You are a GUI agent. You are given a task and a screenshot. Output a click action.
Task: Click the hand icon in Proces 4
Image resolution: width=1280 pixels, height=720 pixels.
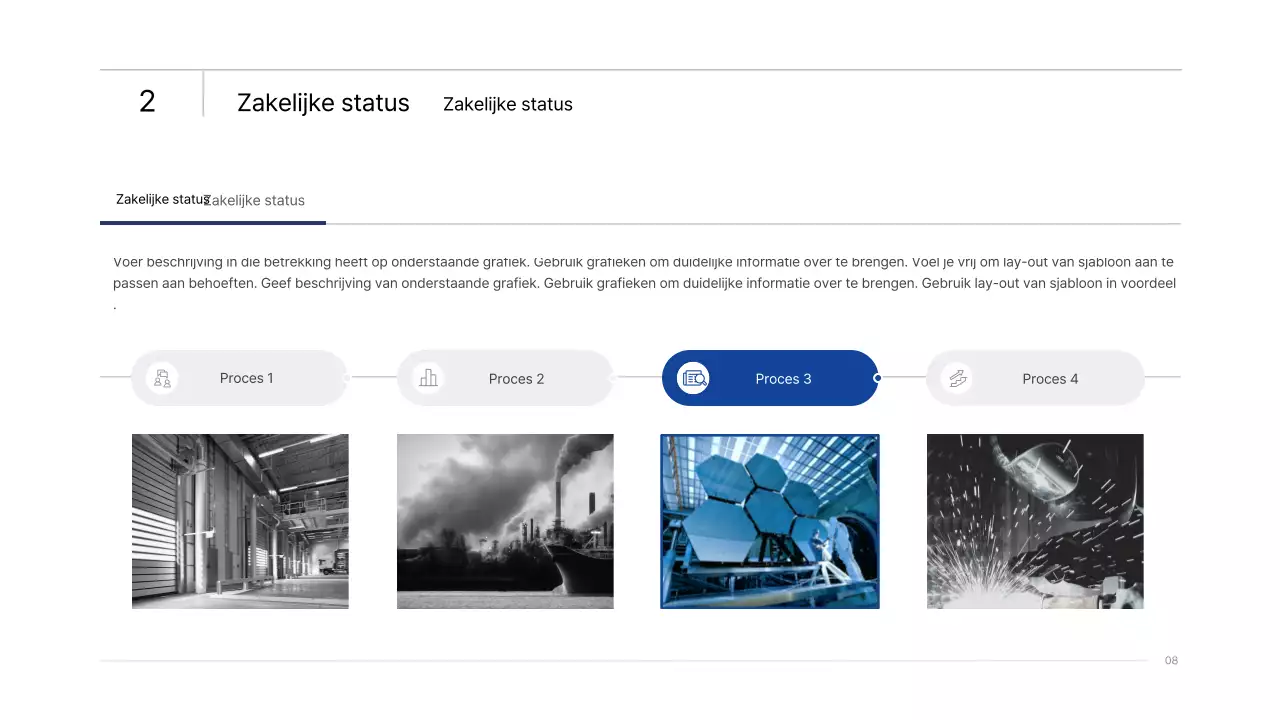click(x=958, y=378)
